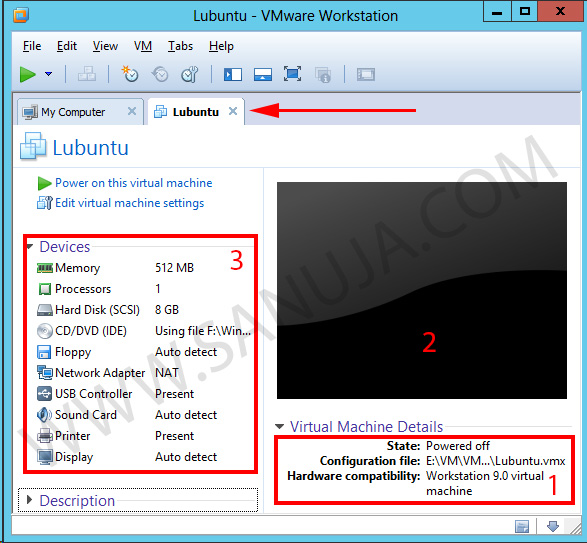Expand the Description section
Screen dimensions: 587x543
coord(30,500)
